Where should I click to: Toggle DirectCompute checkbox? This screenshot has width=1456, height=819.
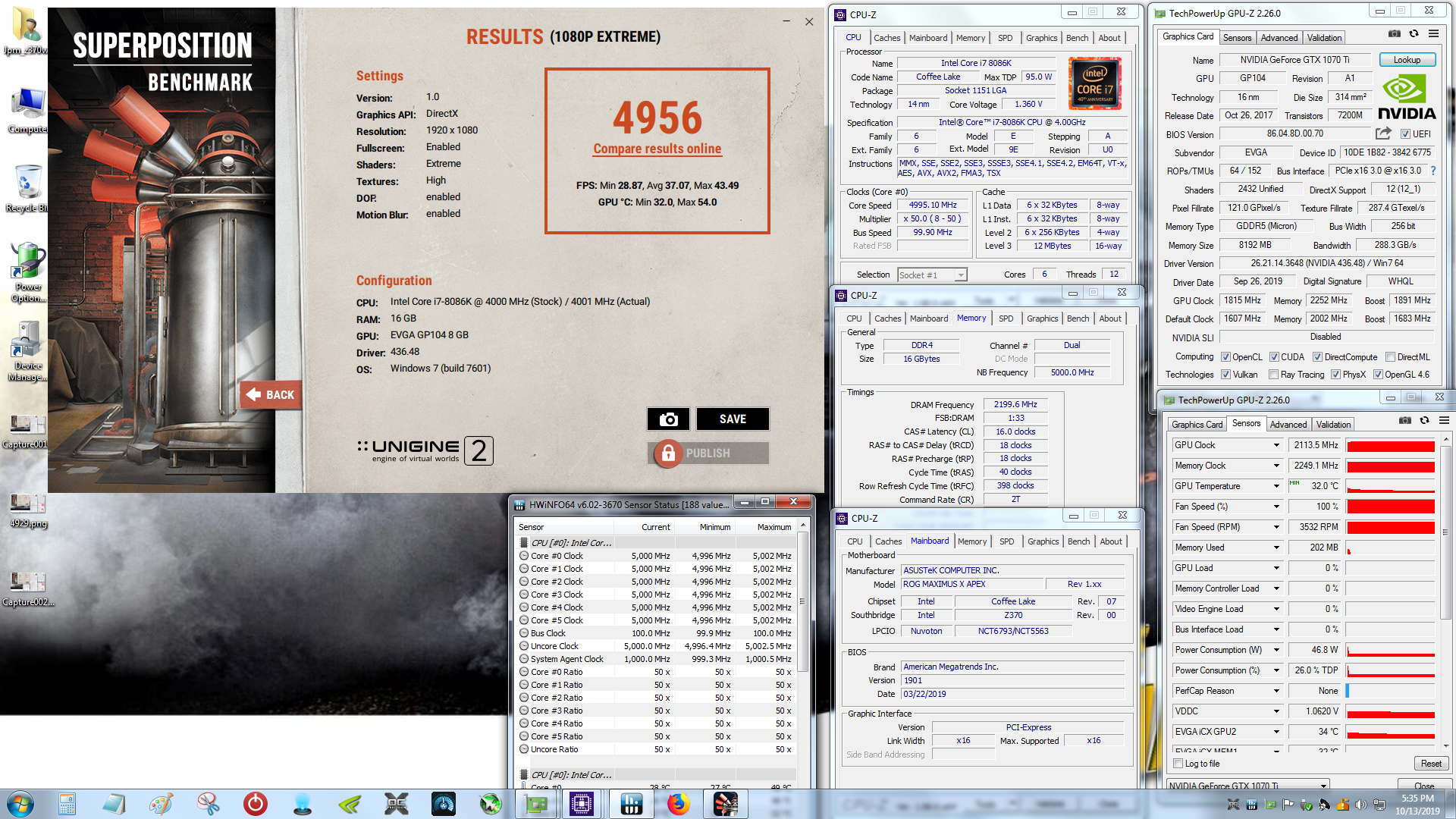point(1317,357)
